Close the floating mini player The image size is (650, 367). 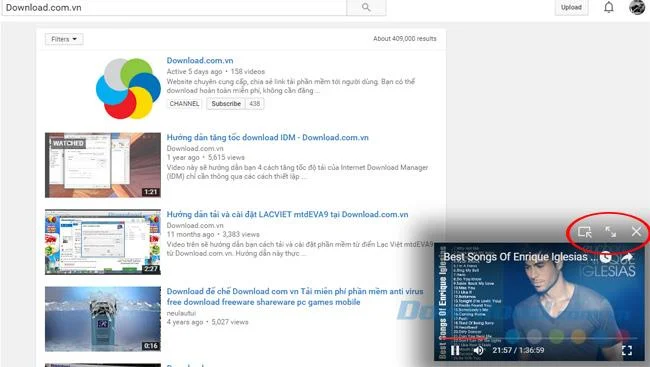pos(636,232)
